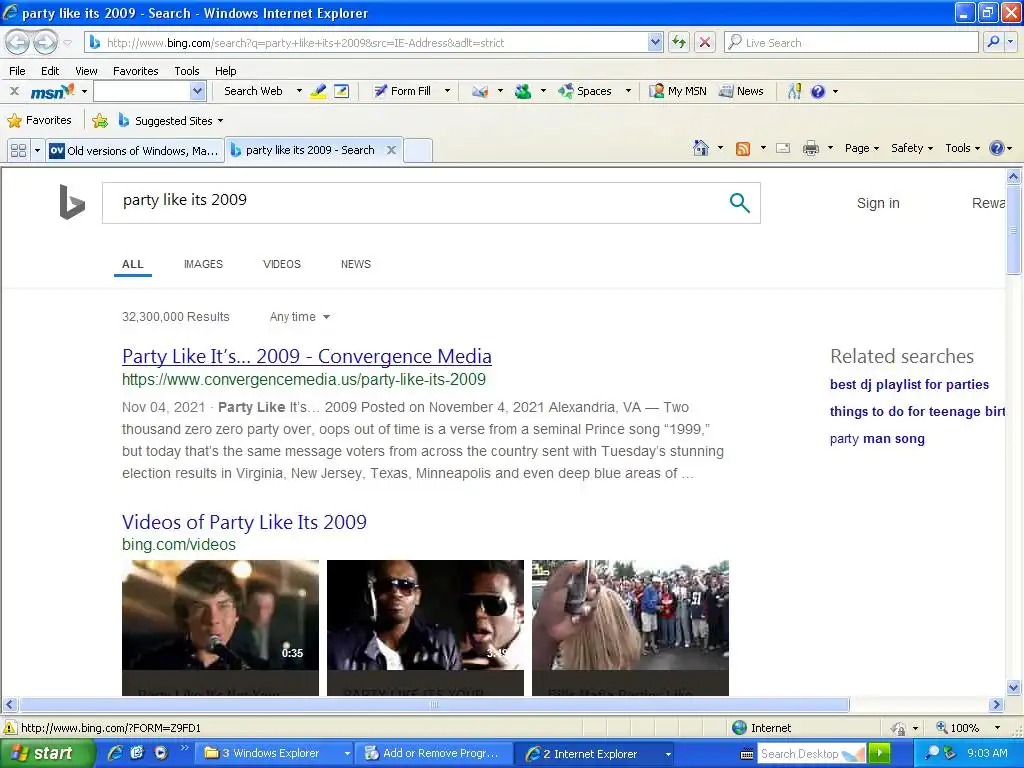Click the horizontal scrollbar thumb

tap(434, 705)
